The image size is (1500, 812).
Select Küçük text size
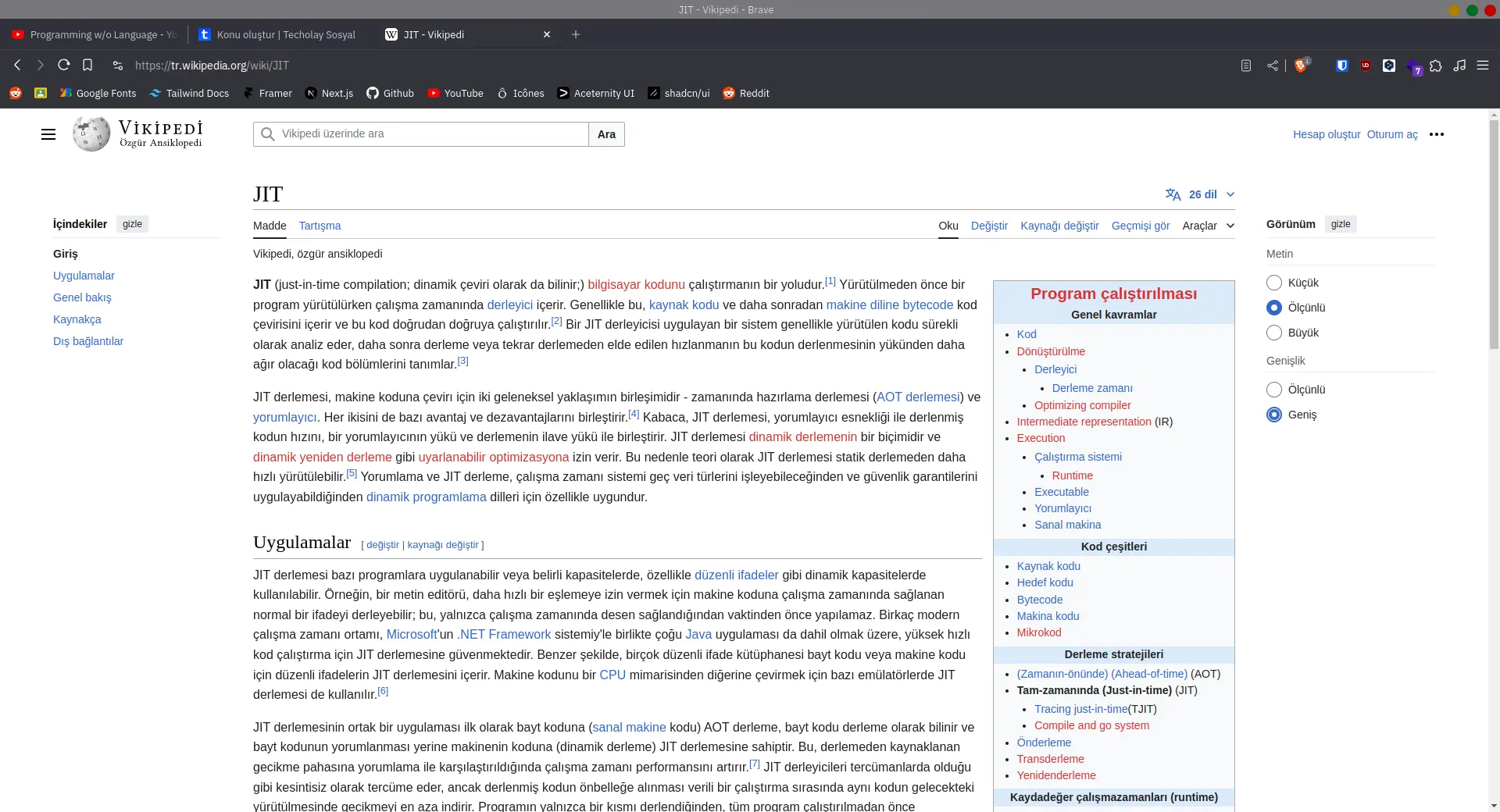1274,283
